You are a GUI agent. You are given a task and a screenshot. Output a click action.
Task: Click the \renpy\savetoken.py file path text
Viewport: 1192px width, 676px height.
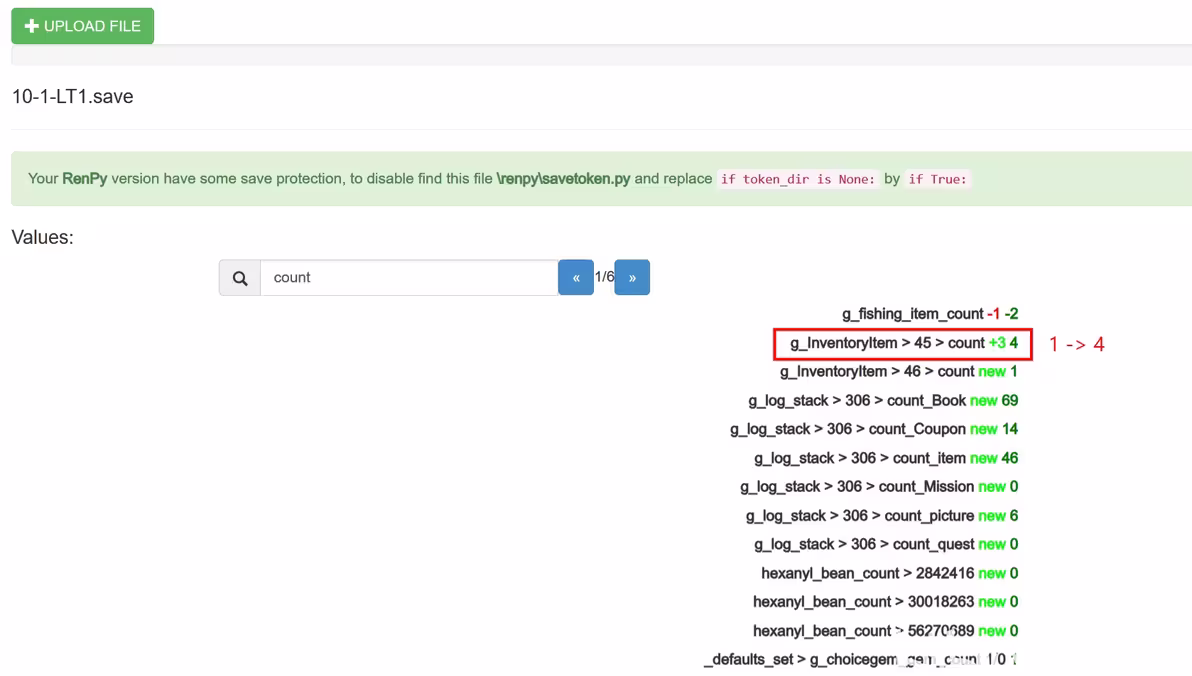pos(563,179)
